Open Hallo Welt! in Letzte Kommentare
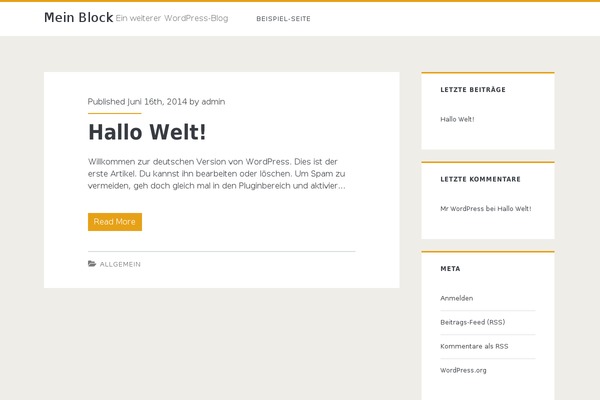 [514, 209]
